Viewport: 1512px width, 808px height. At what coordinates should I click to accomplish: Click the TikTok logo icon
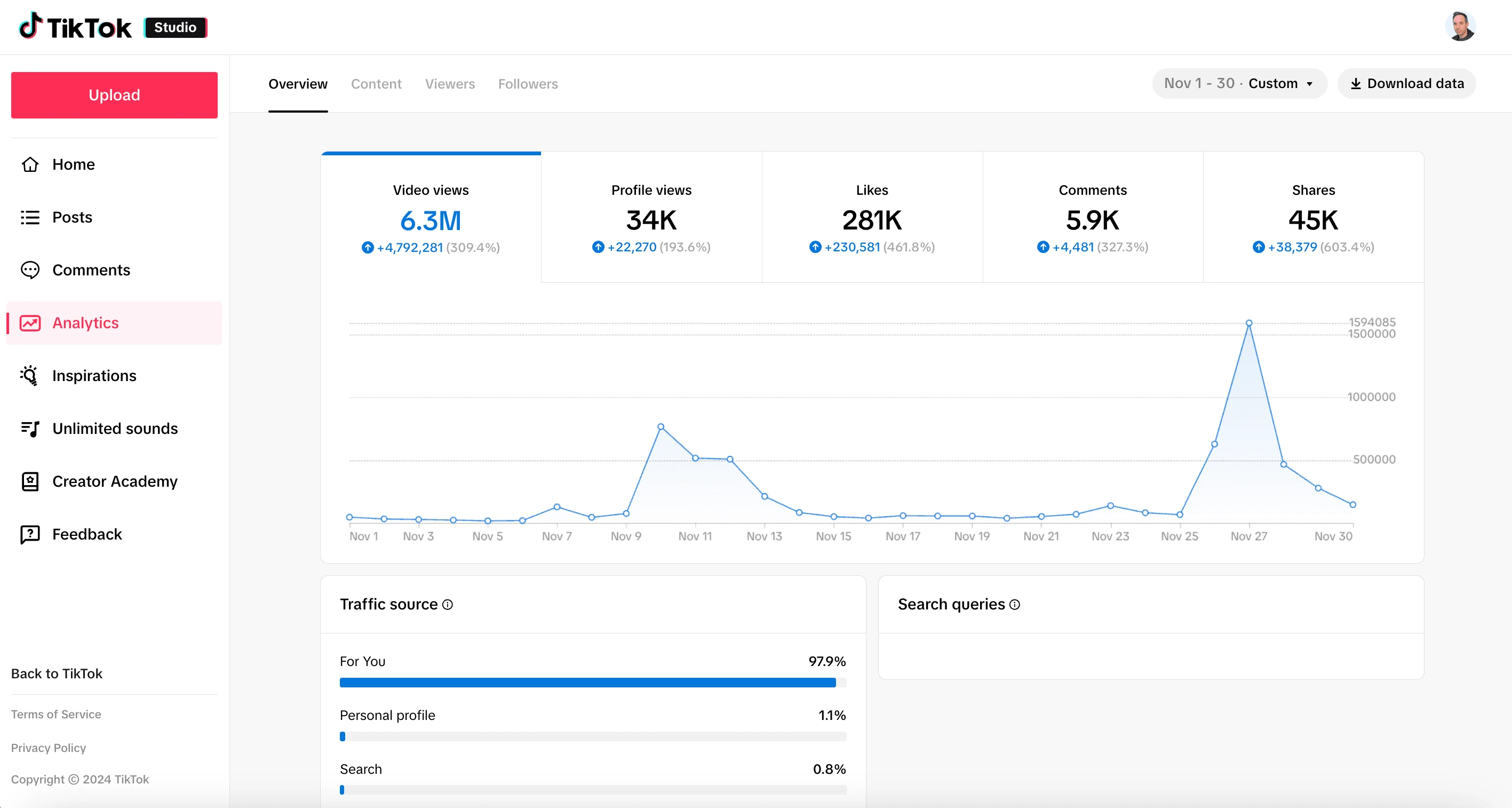point(30,26)
